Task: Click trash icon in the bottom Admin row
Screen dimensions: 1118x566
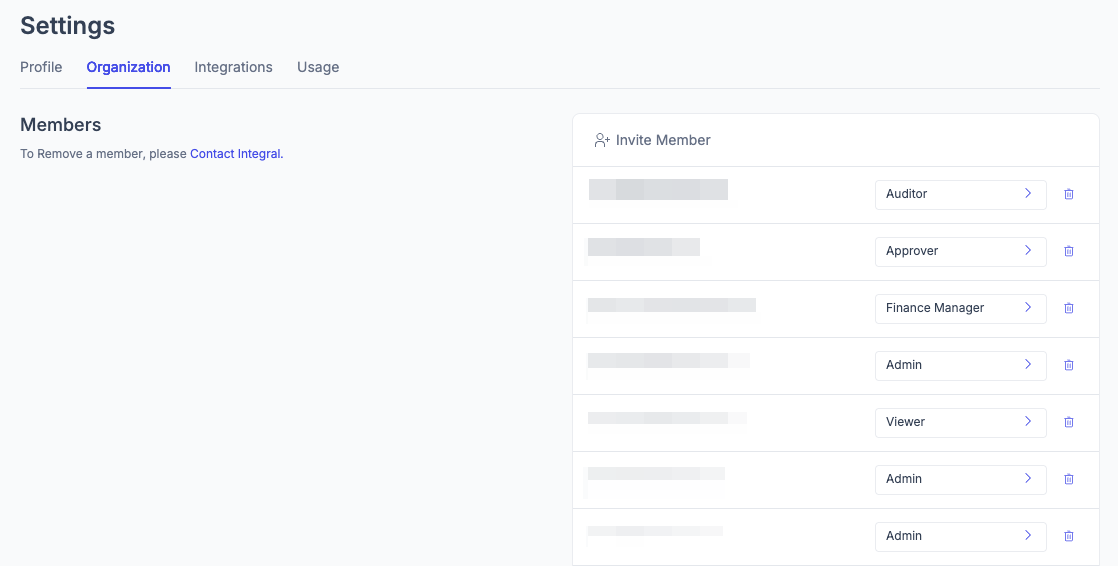Action: pos(1068,536)
